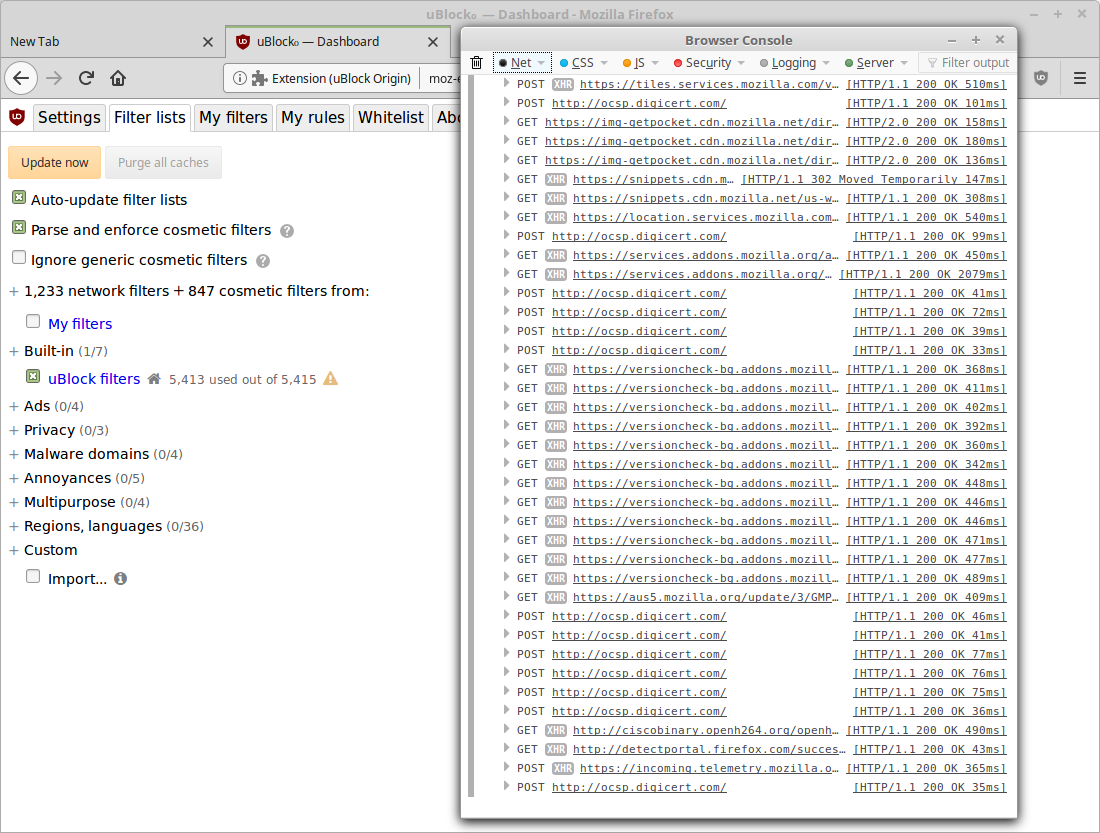Disable Auto-update filter lists
This screenshot has height=833, width=1100.
[18, 199]
